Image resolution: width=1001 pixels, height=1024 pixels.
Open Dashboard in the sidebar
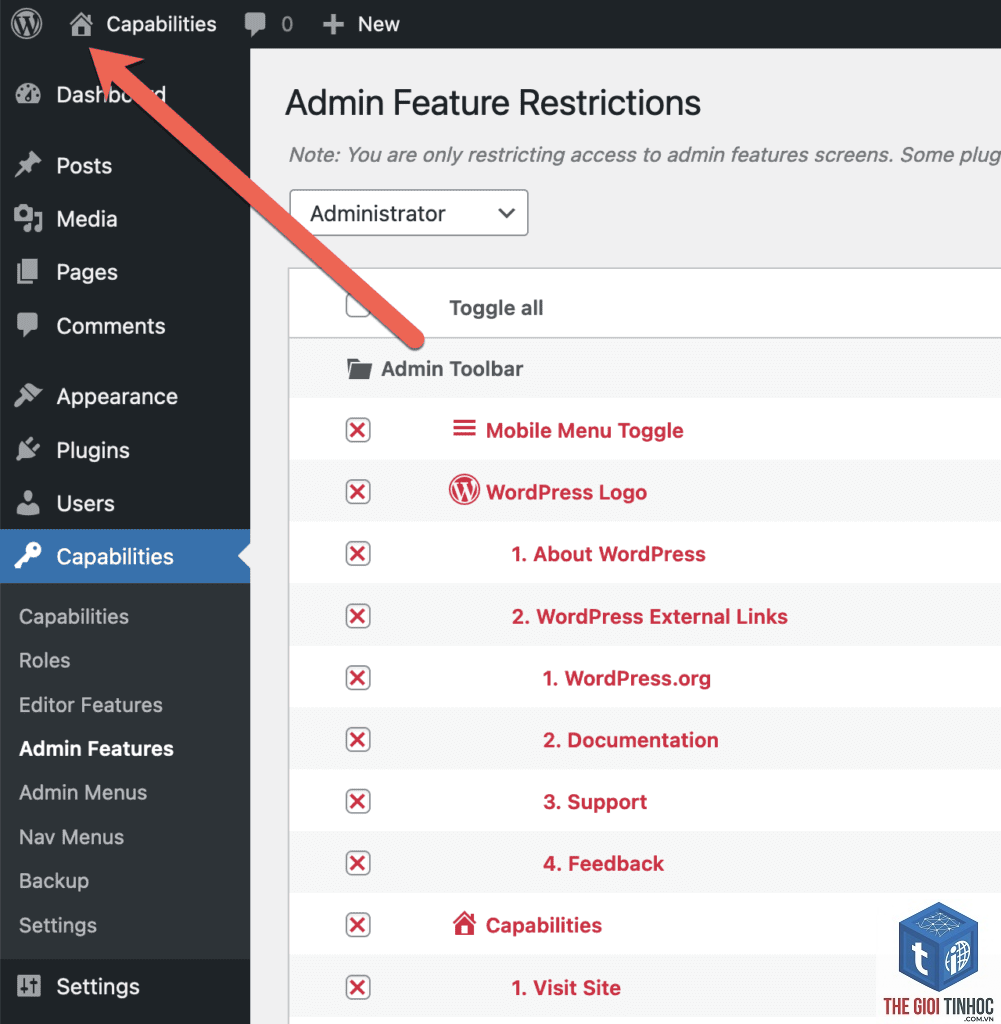pos(111,95)
